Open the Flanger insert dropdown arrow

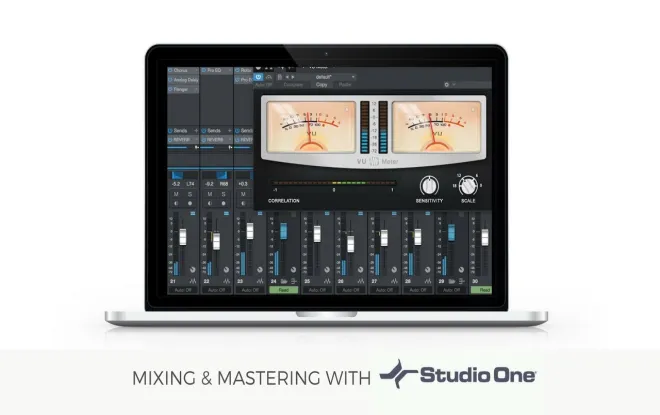coord(196,89)
